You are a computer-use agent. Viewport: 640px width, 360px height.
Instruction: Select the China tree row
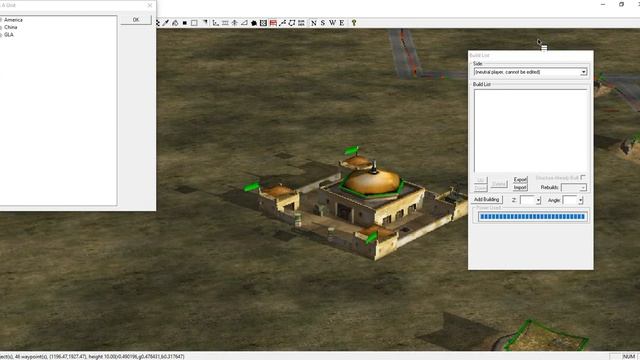pyautogui.click(x=11, y=27)
